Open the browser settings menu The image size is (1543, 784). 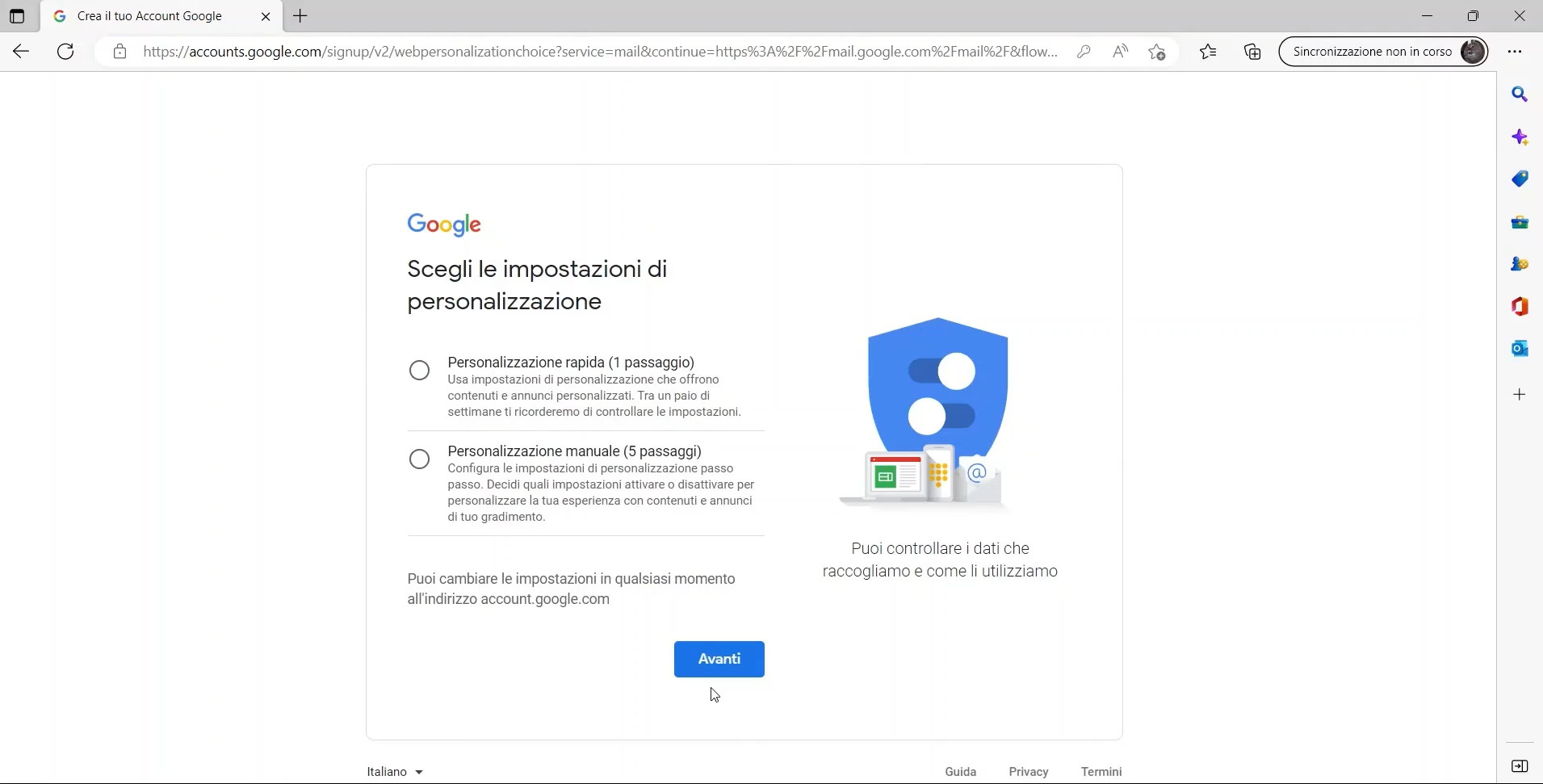point(1515,51)
